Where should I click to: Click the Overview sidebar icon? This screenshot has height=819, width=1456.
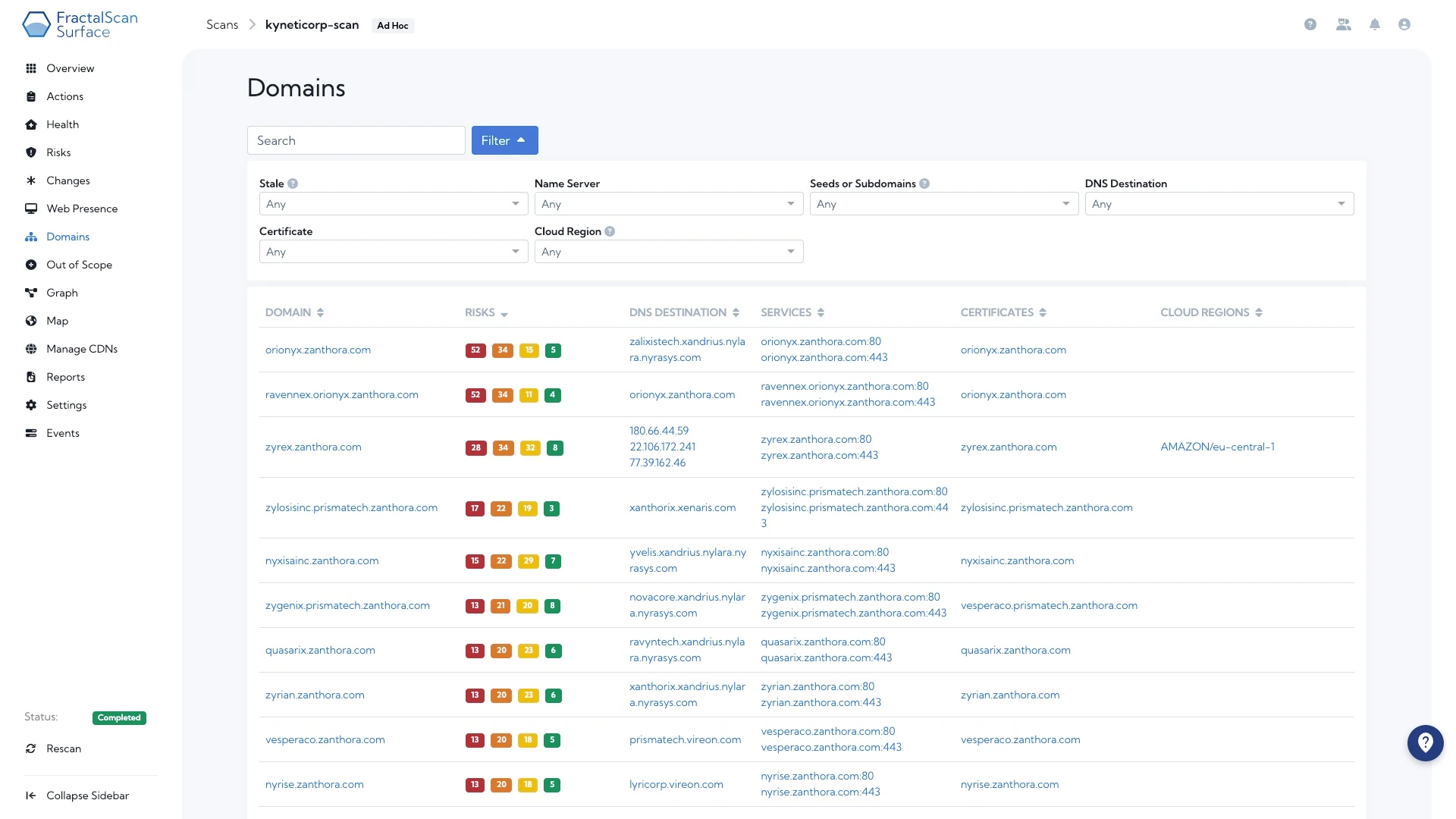coord(31,67)
